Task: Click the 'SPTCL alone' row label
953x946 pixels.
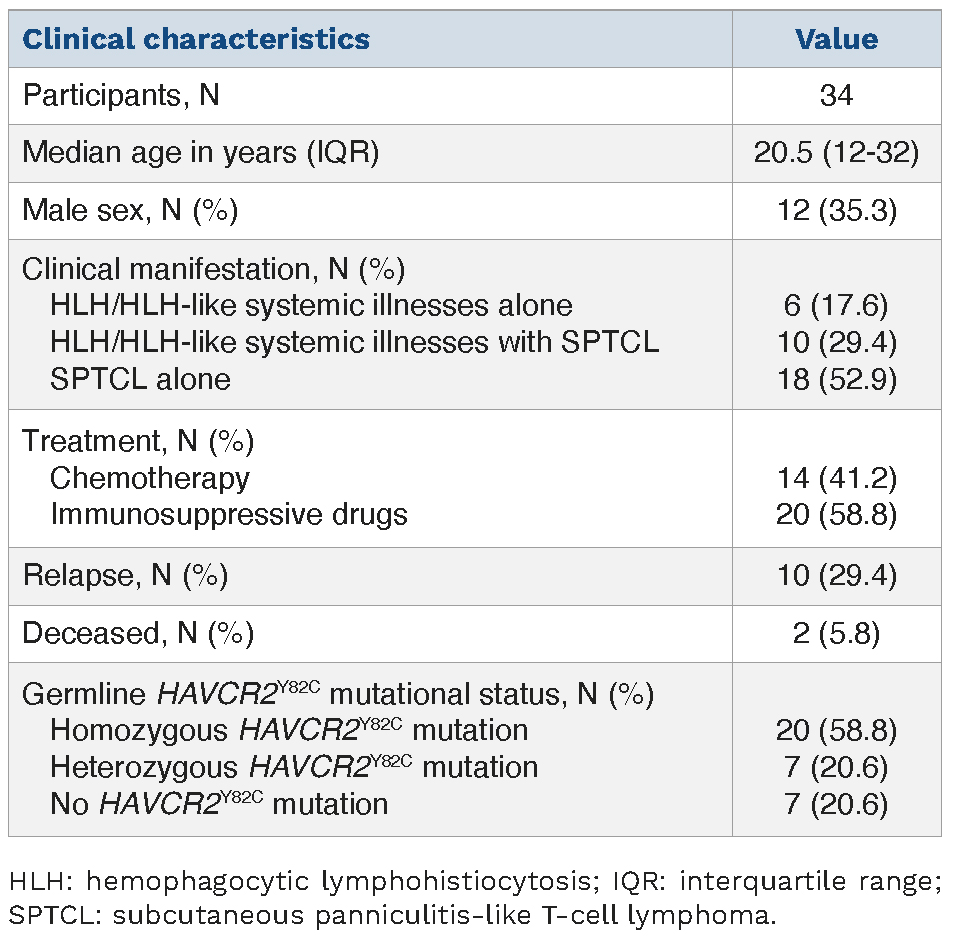Action: [x=140, y=379]
